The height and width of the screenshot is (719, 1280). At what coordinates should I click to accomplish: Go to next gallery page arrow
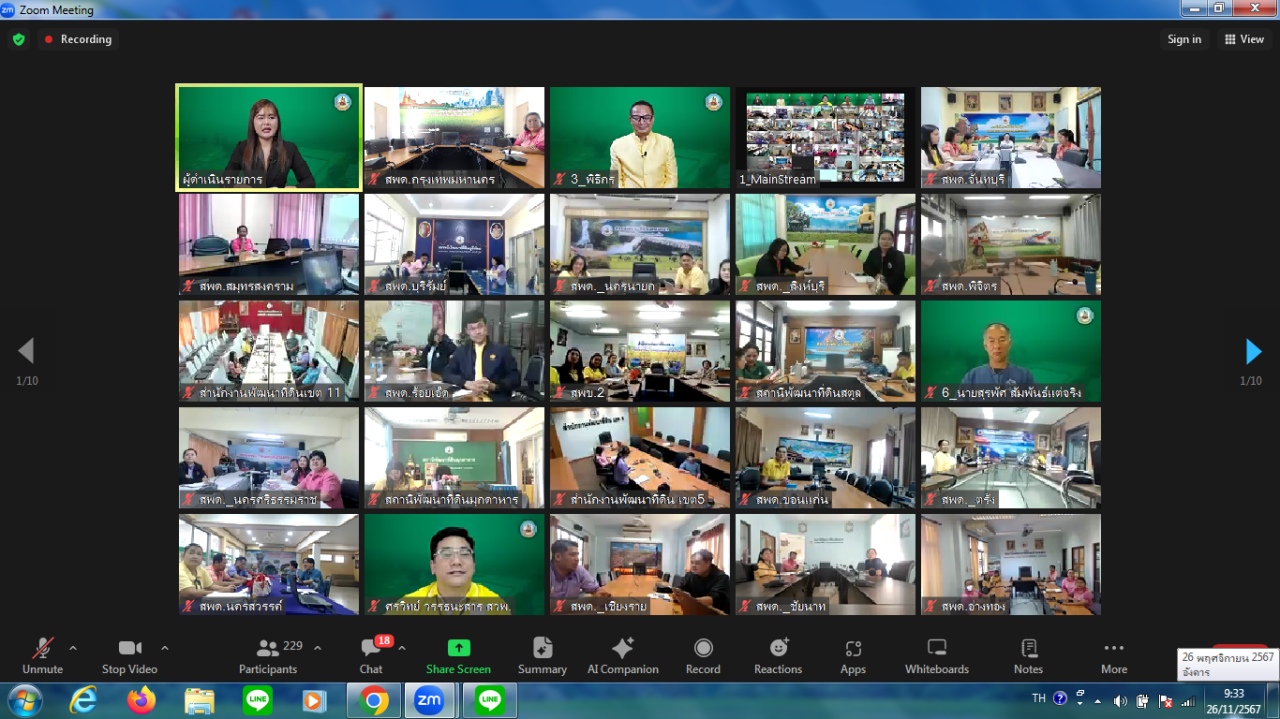[1253, 351]
